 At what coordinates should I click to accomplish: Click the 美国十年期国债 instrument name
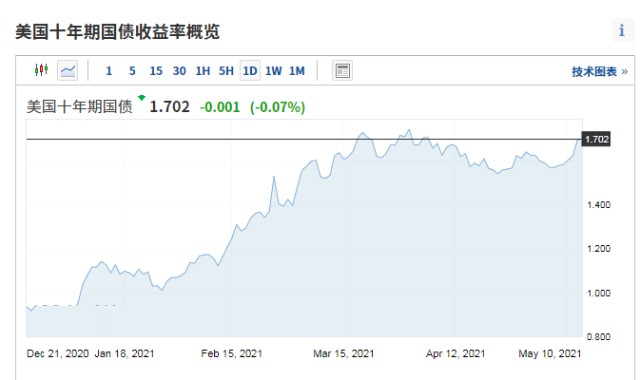pos(80,107)
